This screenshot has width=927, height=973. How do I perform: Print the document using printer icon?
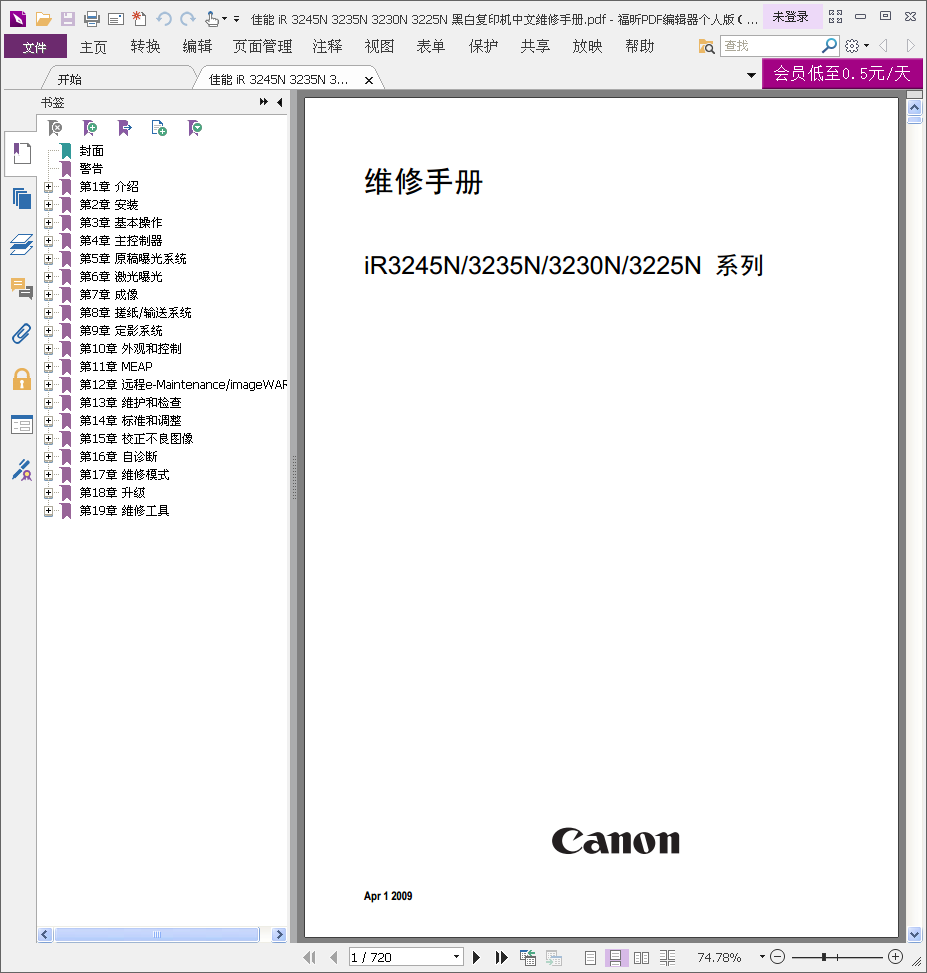coord(92,19)
